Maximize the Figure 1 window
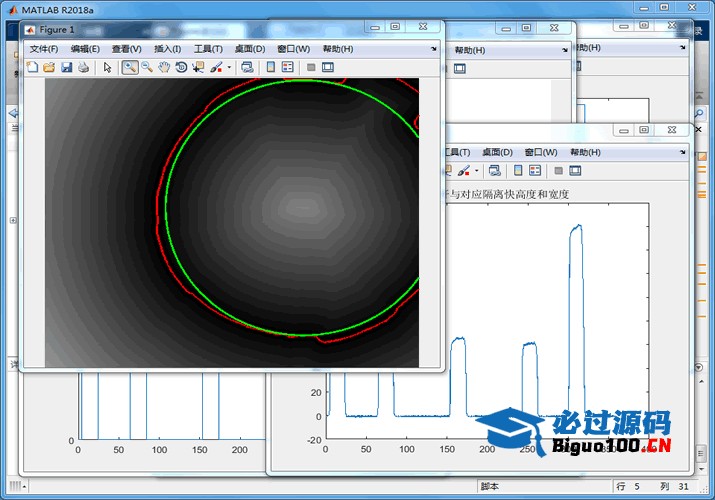Screen dimensions: 715x500 395,28
